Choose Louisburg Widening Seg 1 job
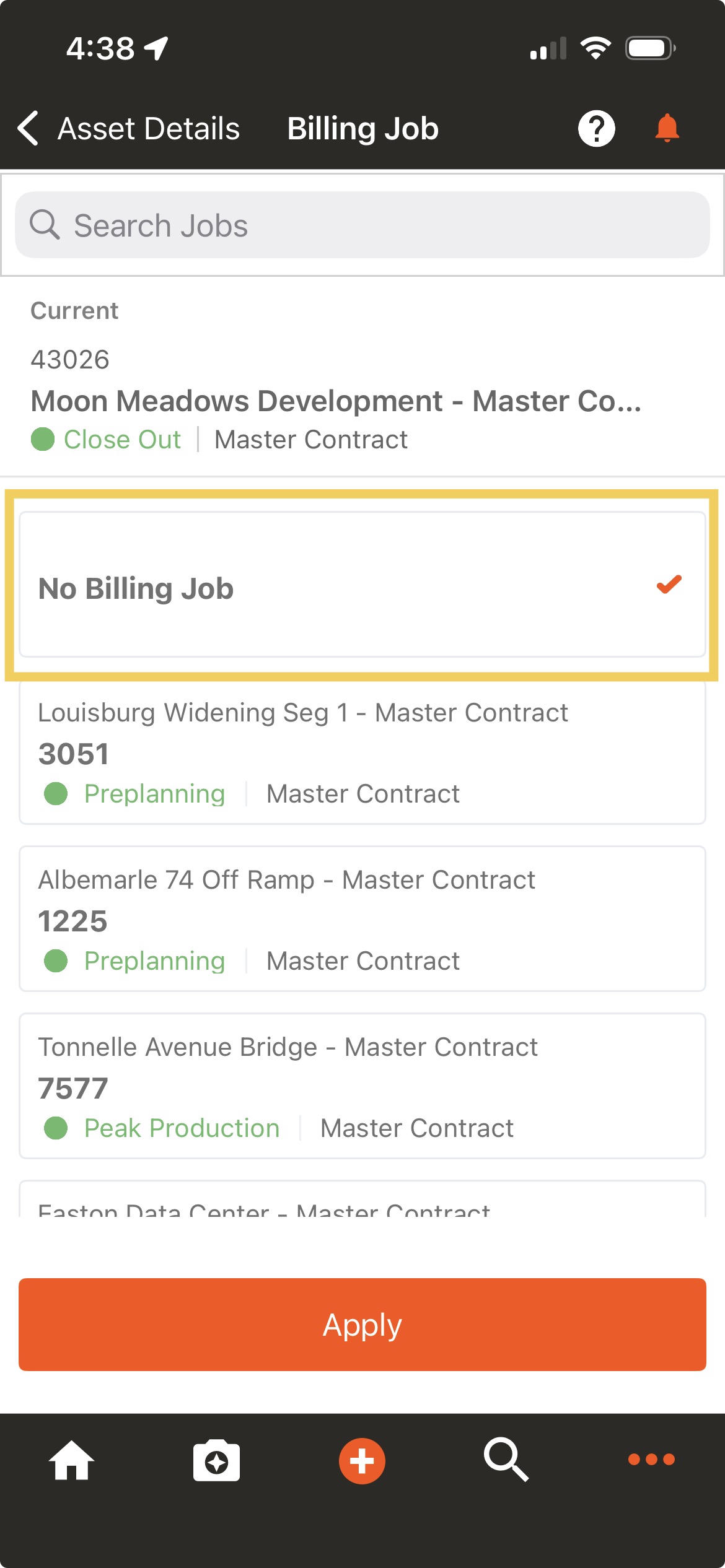Screen dimensions: 725x1568 pos(362,752)
